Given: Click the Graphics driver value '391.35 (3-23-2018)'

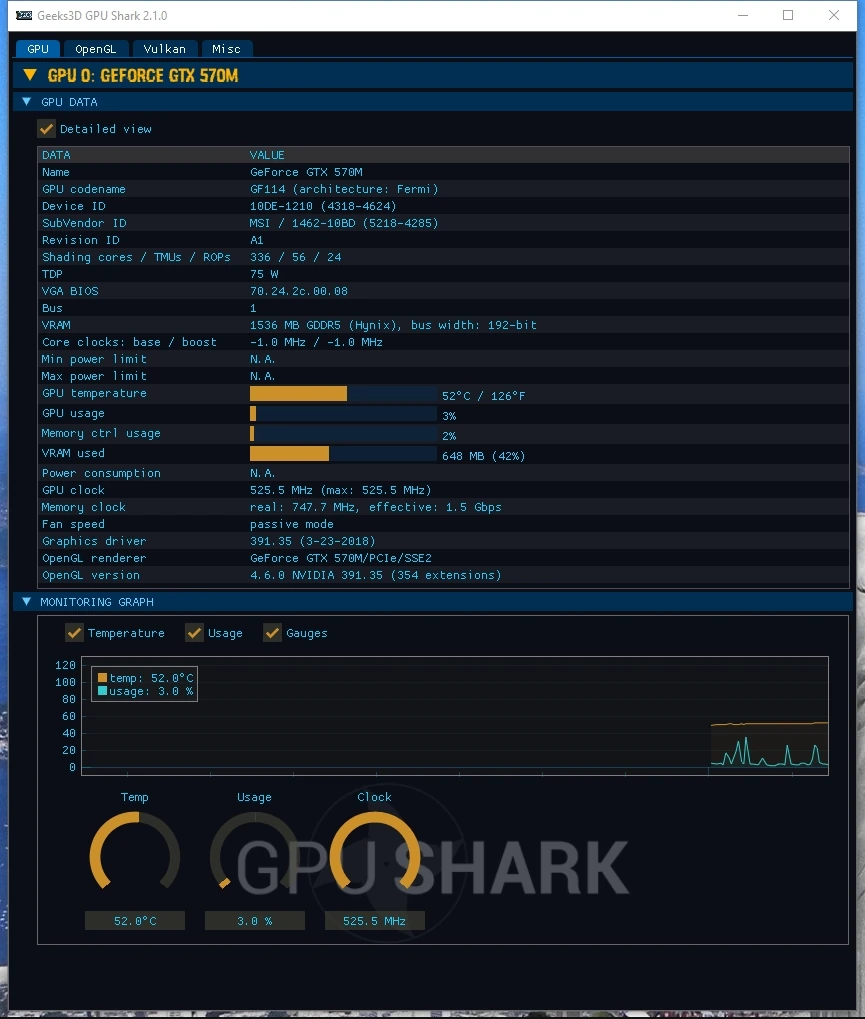Looking at the screenshot, I should coord(313,541).
